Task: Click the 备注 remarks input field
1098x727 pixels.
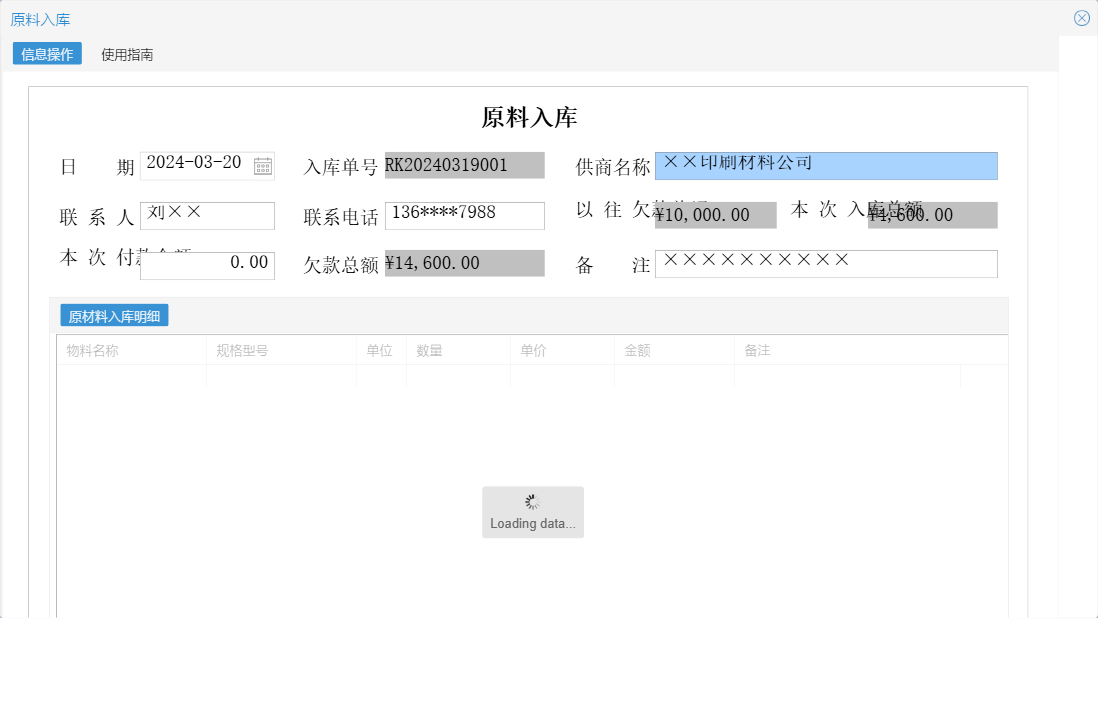Action: click(825, 263)
